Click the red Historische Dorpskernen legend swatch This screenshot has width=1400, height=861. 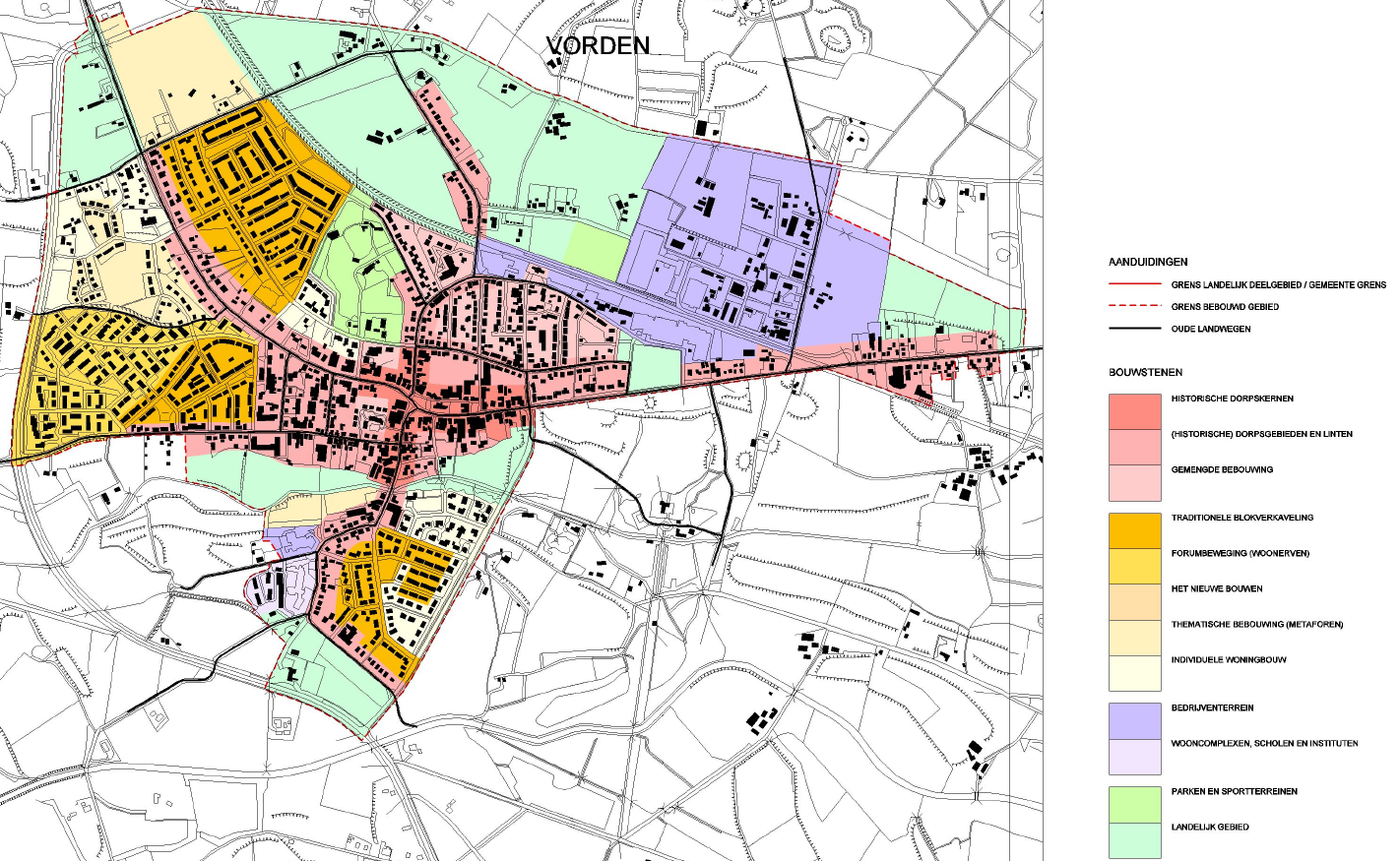point(1135,412)
